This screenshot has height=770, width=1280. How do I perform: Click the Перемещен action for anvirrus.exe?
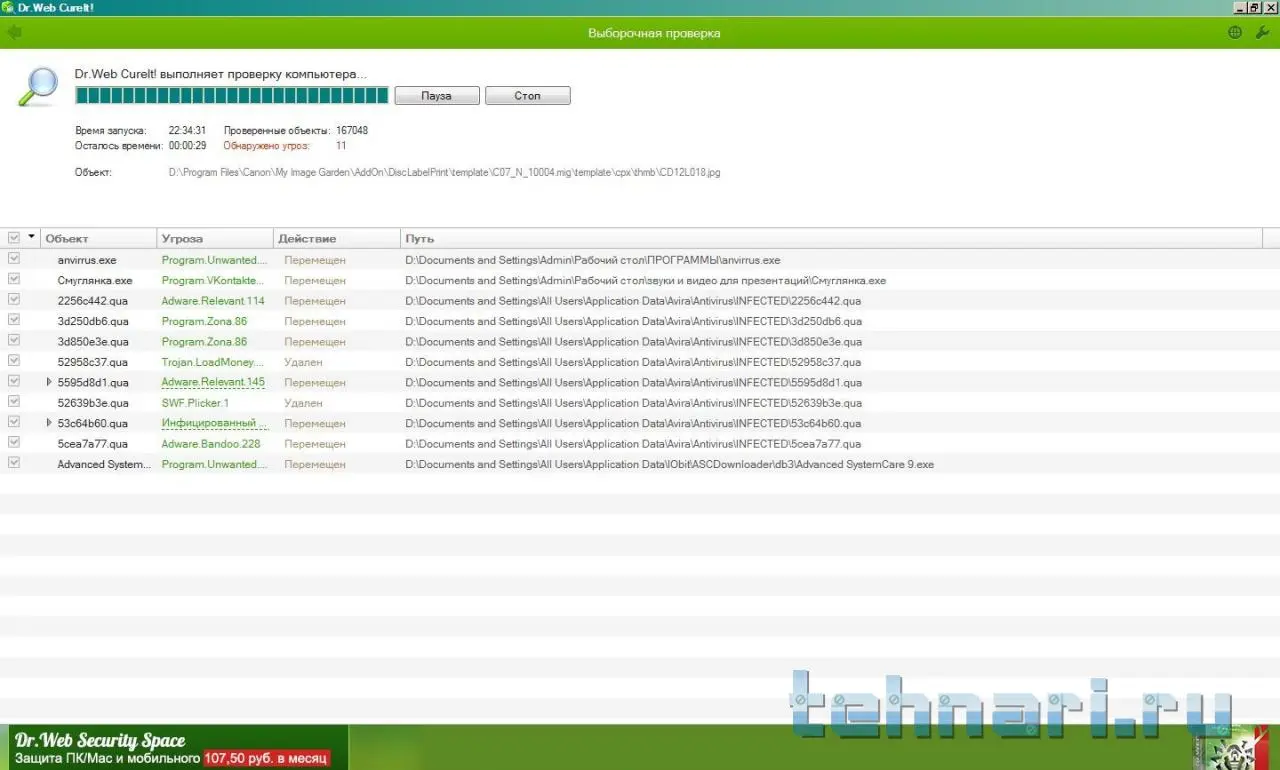[x=315, y=260]
